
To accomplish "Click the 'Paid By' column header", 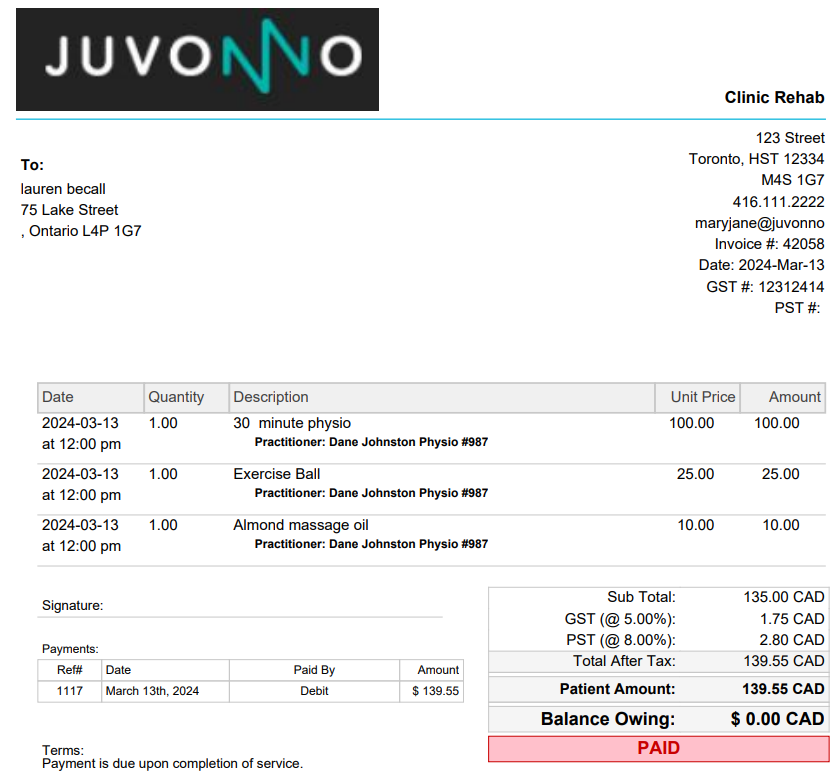I will click(x=314, y=670).
